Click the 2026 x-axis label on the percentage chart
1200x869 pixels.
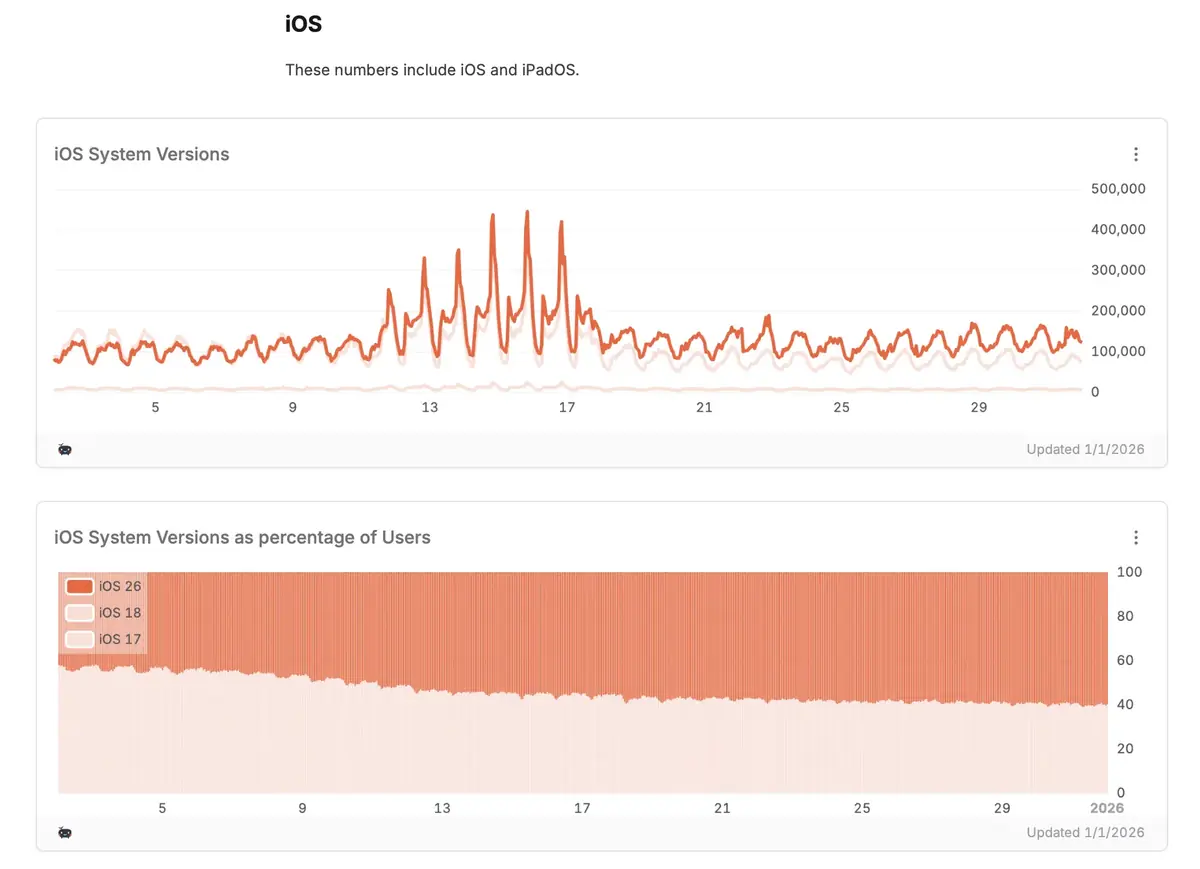[1106, 808]
